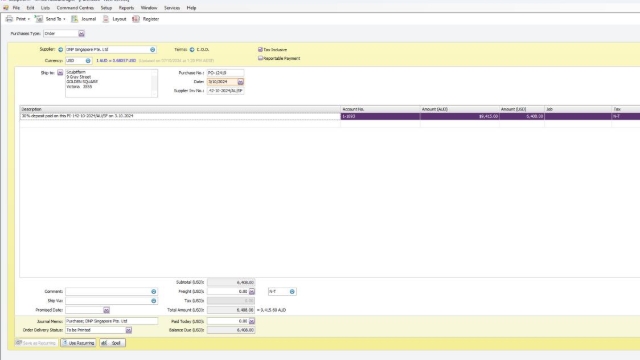Click the Total Amount value field
The height and width of the screenshot is (360, 640).
pyautogui.click(x=231, y=310)
